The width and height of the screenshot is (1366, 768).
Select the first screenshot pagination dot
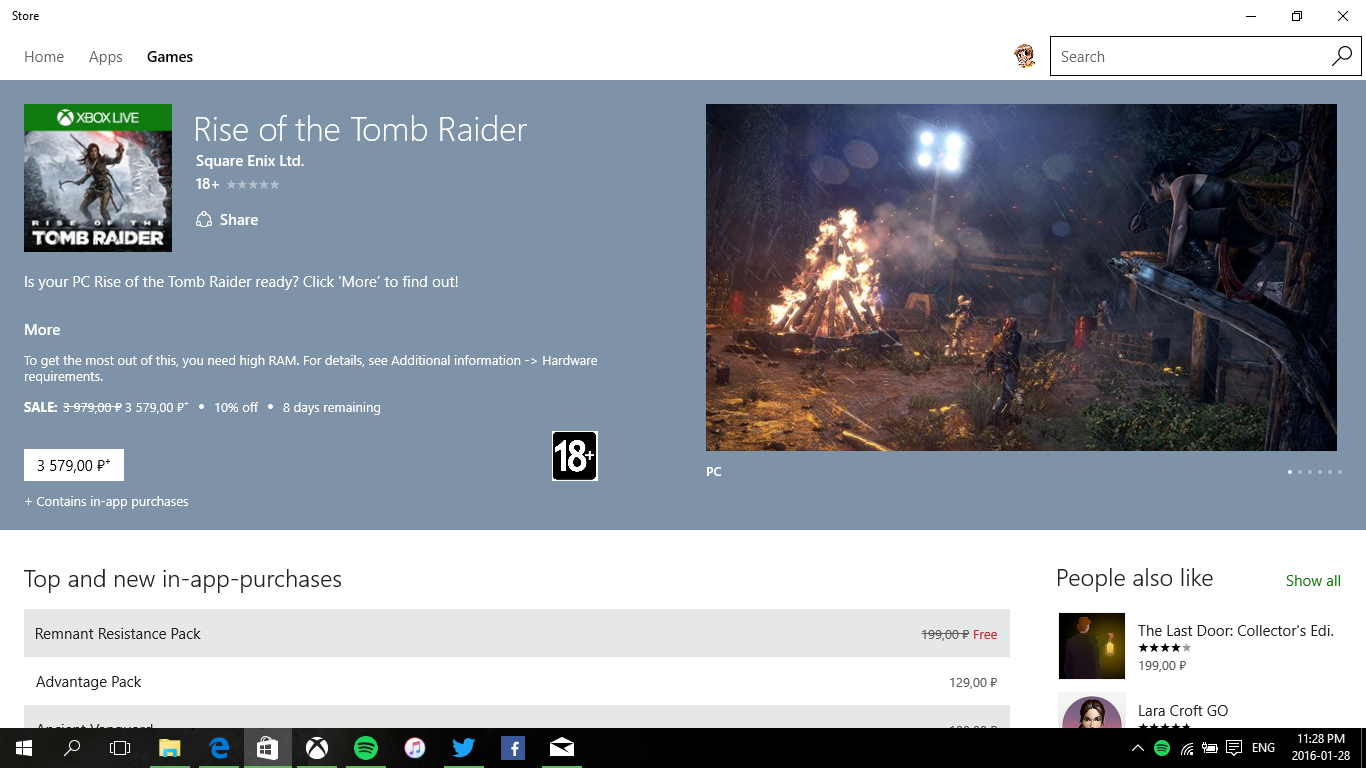tap(1290, 472)
